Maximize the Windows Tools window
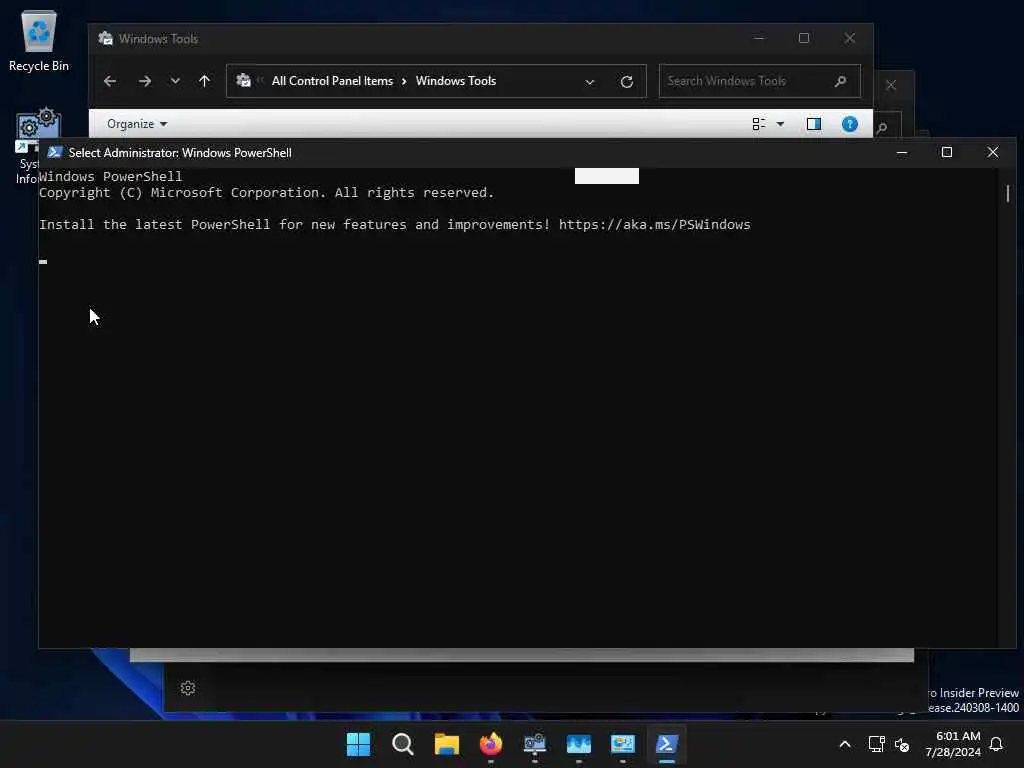The width and height of the screenshot is (1024, 768). [804, 39]
